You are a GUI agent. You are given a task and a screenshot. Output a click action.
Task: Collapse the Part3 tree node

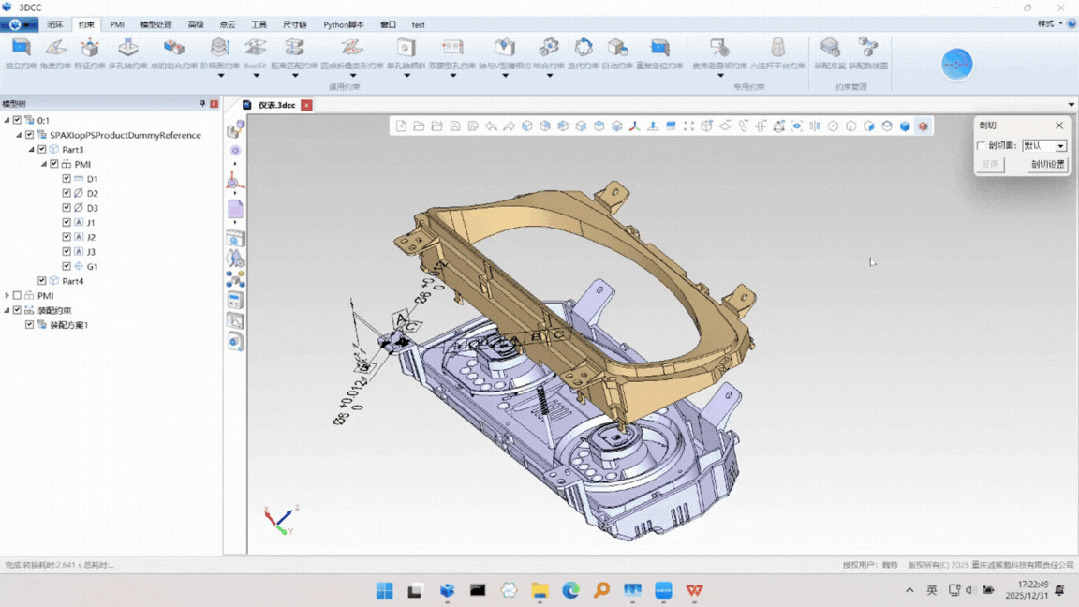(x=32, y=149)
